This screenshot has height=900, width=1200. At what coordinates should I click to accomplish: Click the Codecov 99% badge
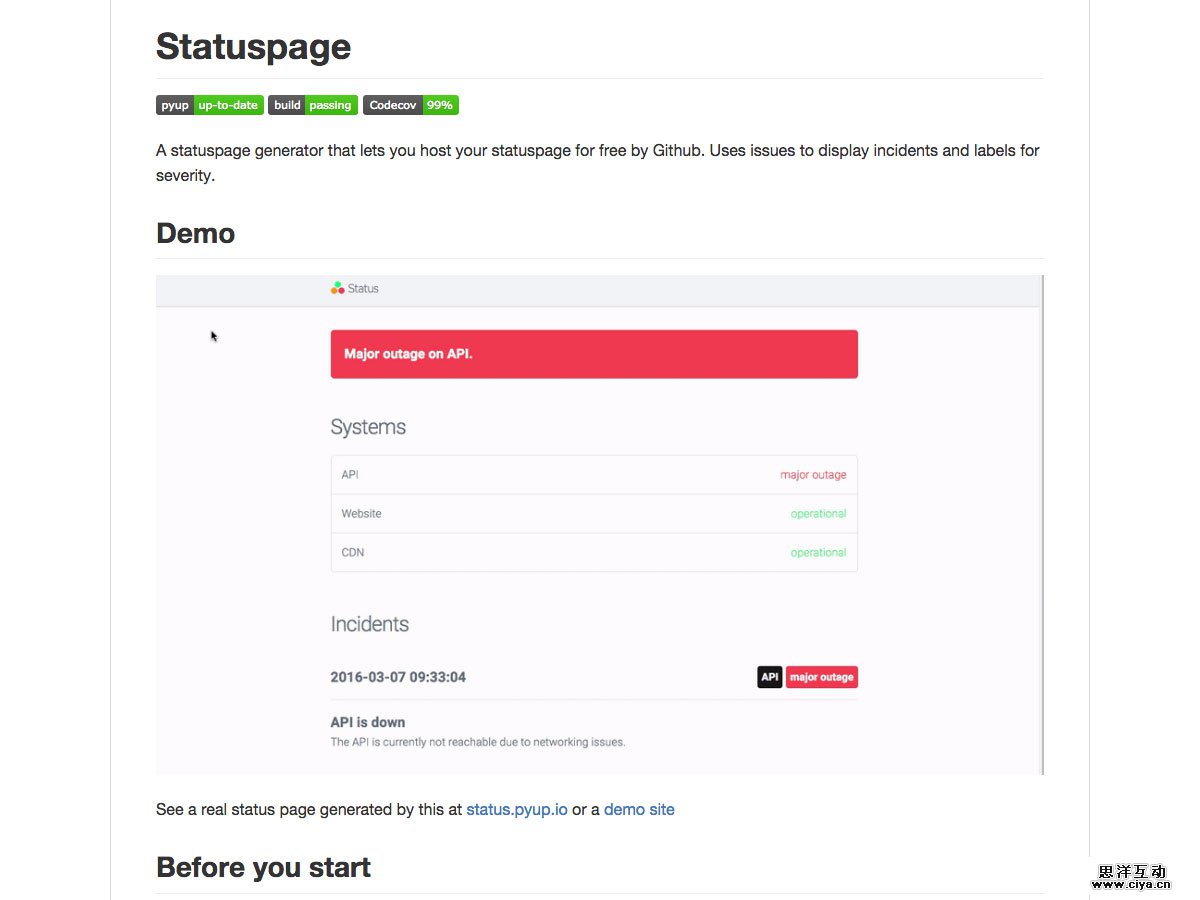pos(411,105)
